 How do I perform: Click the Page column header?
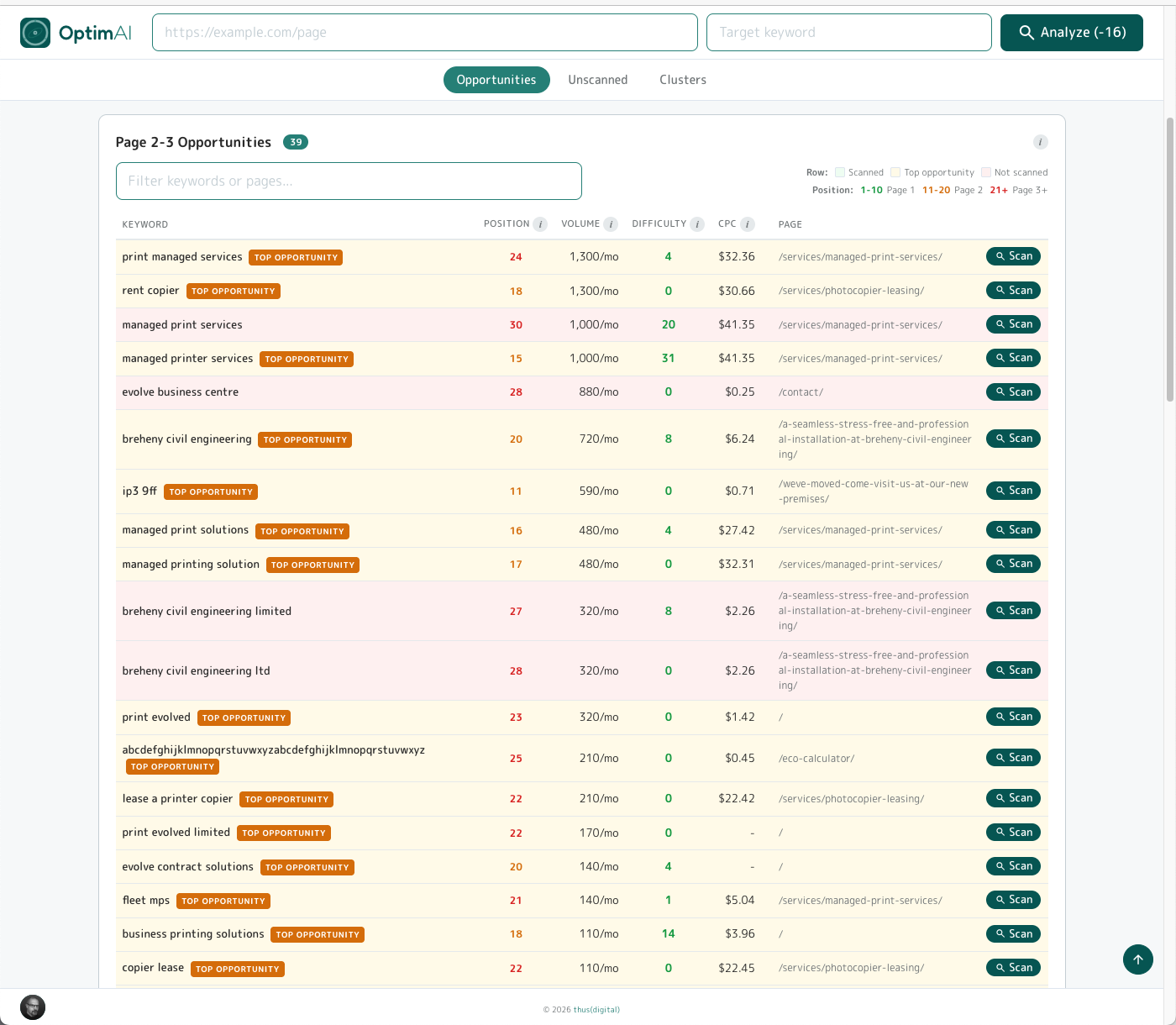point(790,224)
